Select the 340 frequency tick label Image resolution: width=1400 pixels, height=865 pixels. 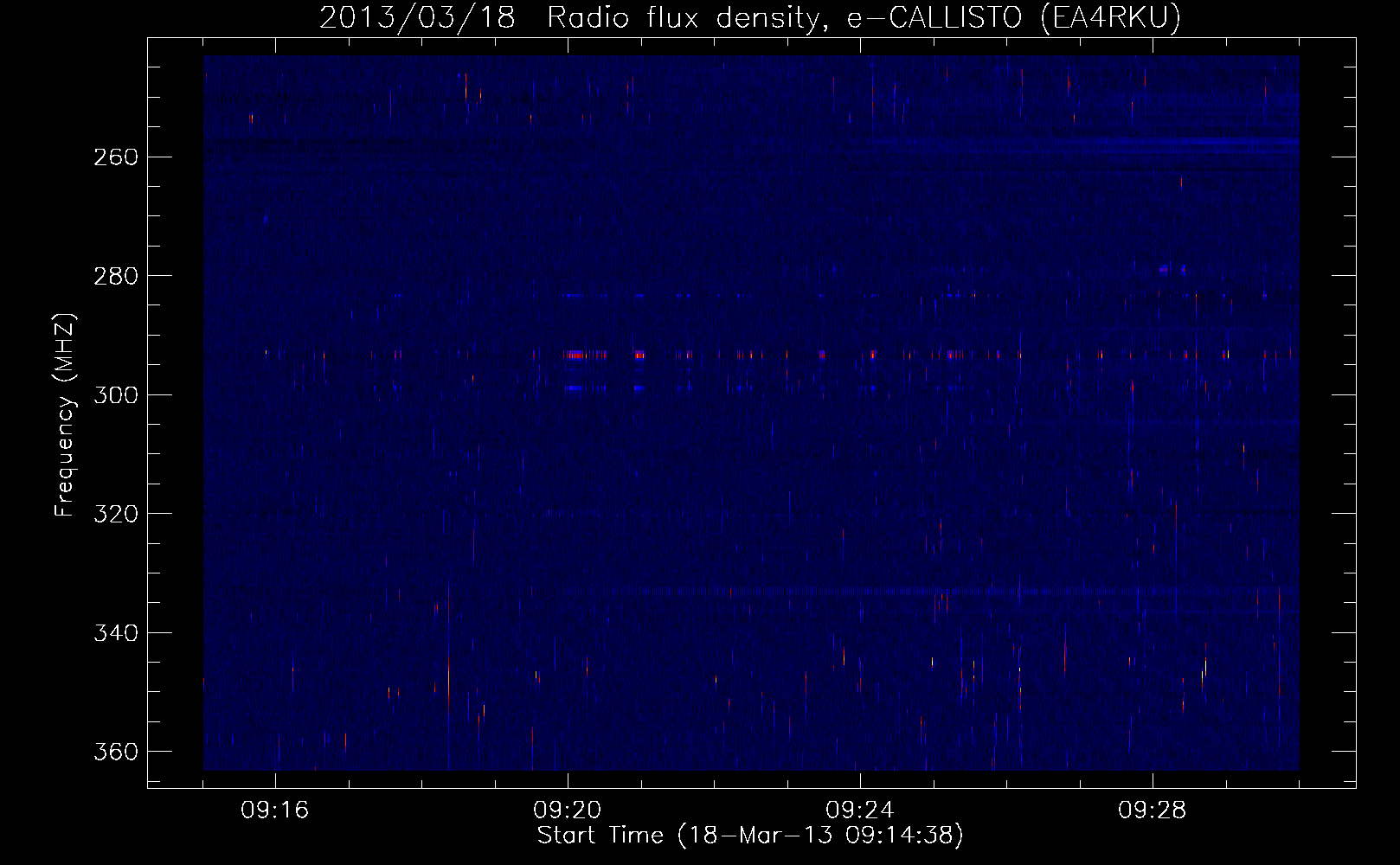click(x=115, y=632)
